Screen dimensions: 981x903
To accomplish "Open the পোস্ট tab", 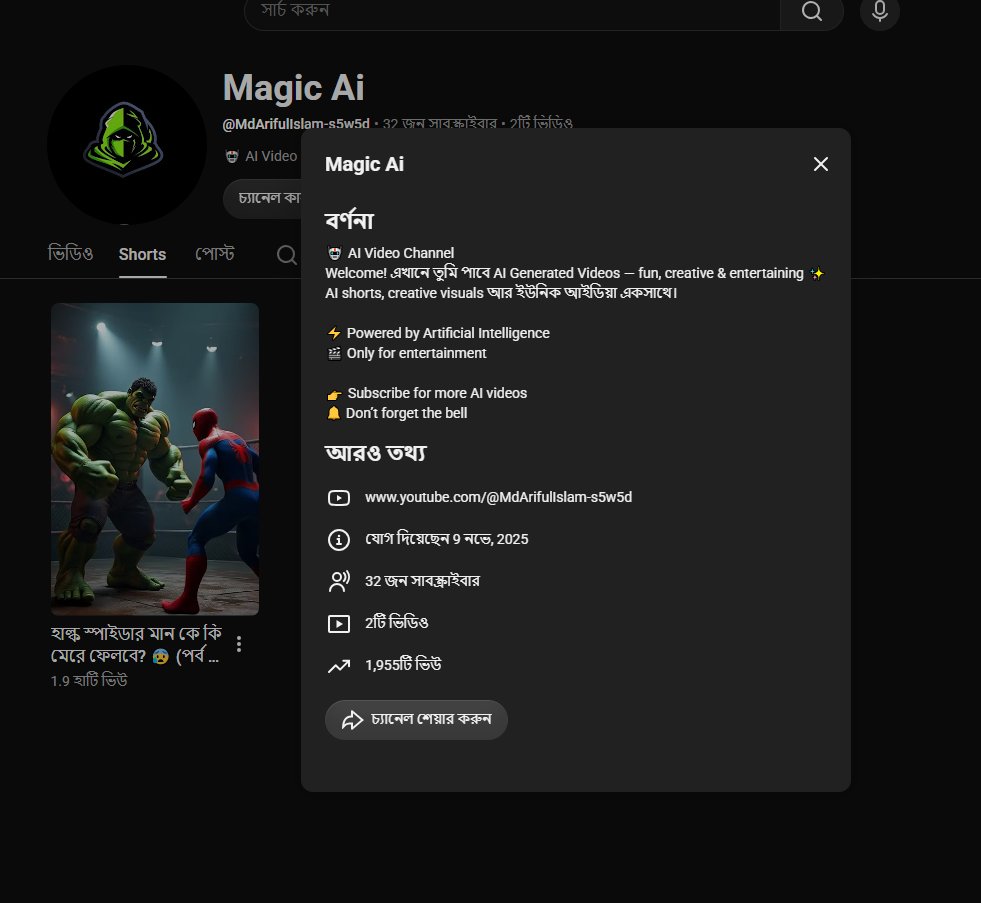I will [215, 253].
